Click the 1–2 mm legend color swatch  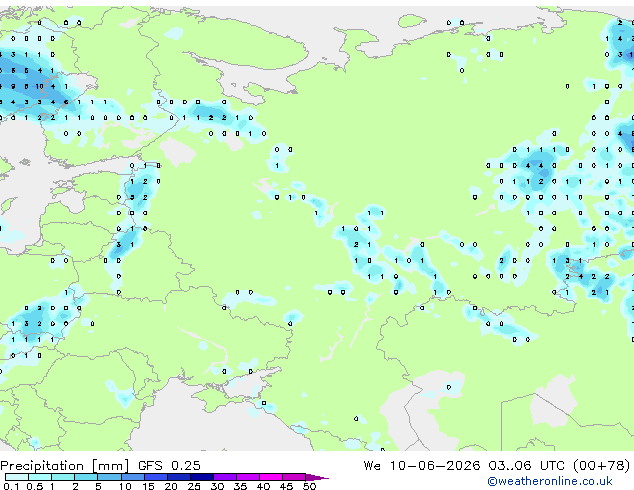tap(63, 477)
